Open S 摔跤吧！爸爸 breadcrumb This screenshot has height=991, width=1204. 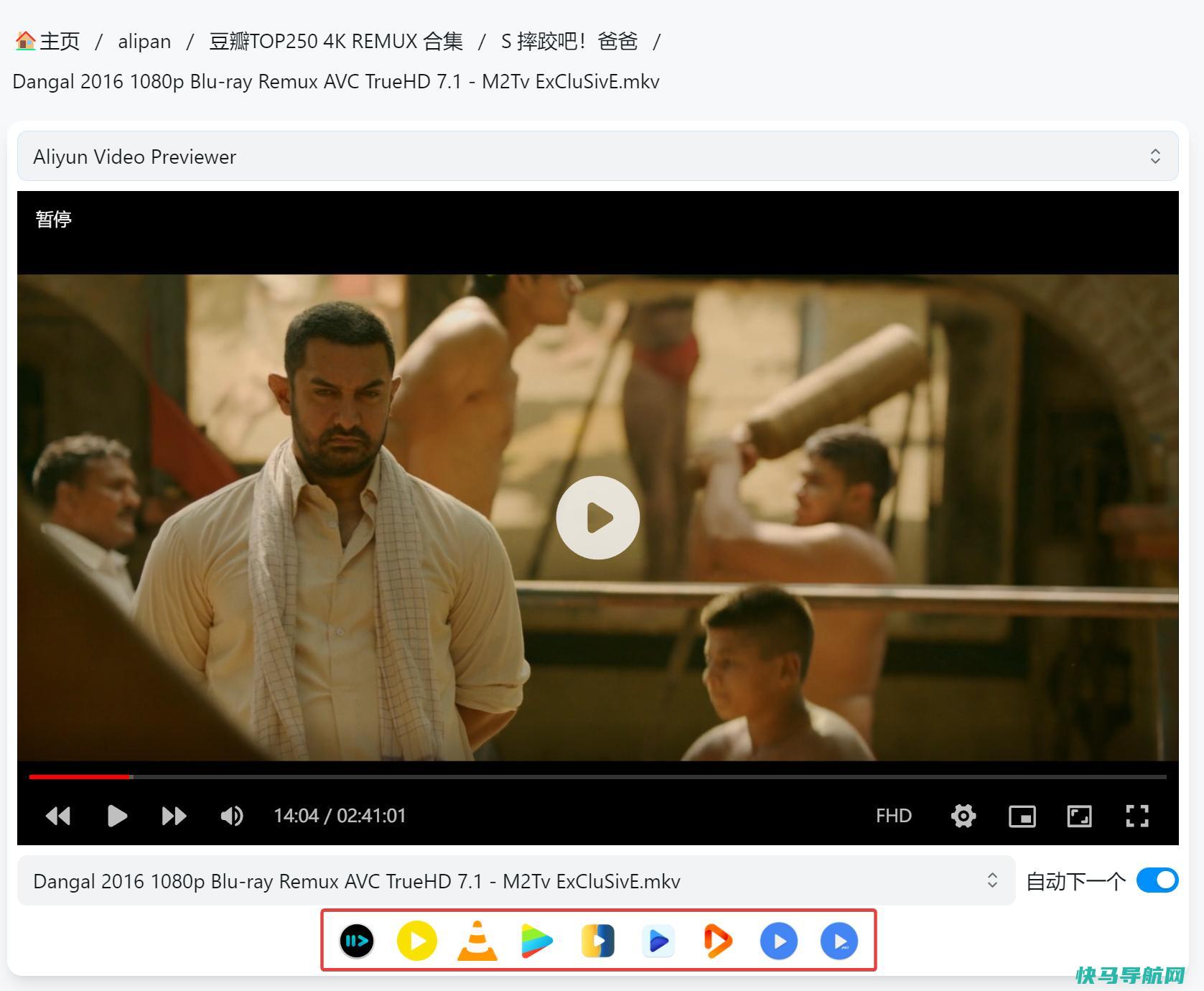pyautogui.click(x=569, y=41)
